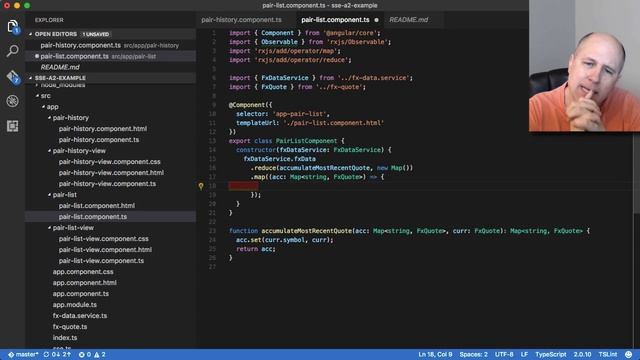This screenshot has height=360, width=640.
Task: Collapse the pair-list-view folder
Action: [49, 228]
